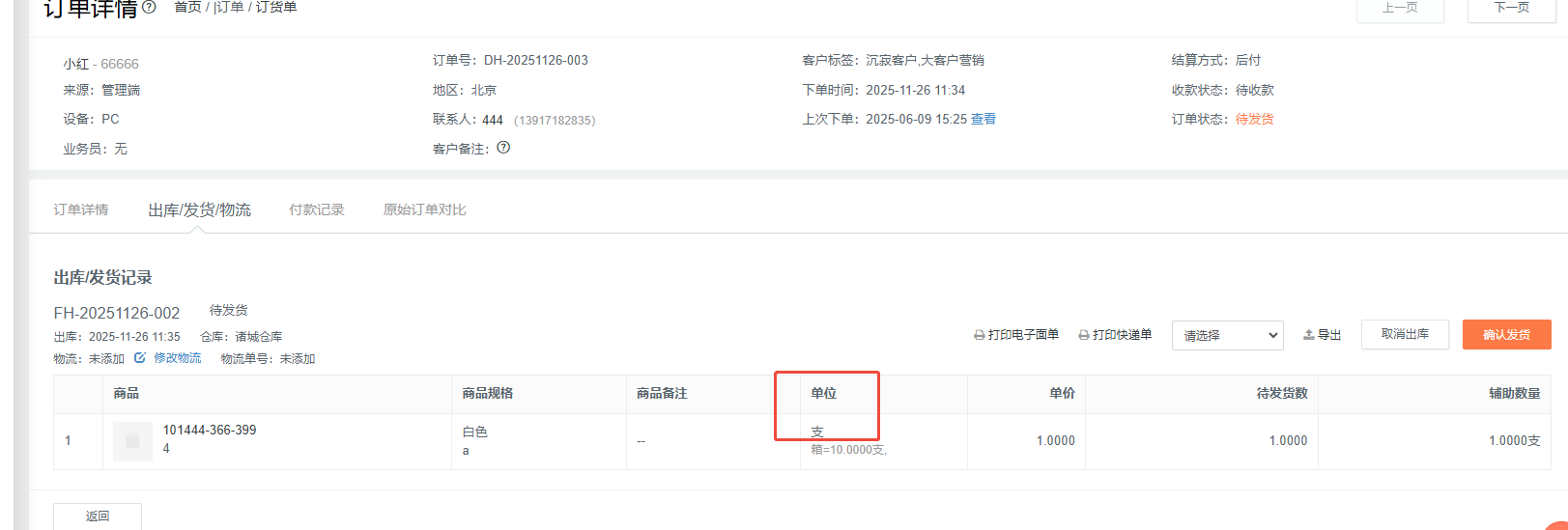
Task: Click 上一页 button
Action: pyautogui.click(x=1400, y=9)
